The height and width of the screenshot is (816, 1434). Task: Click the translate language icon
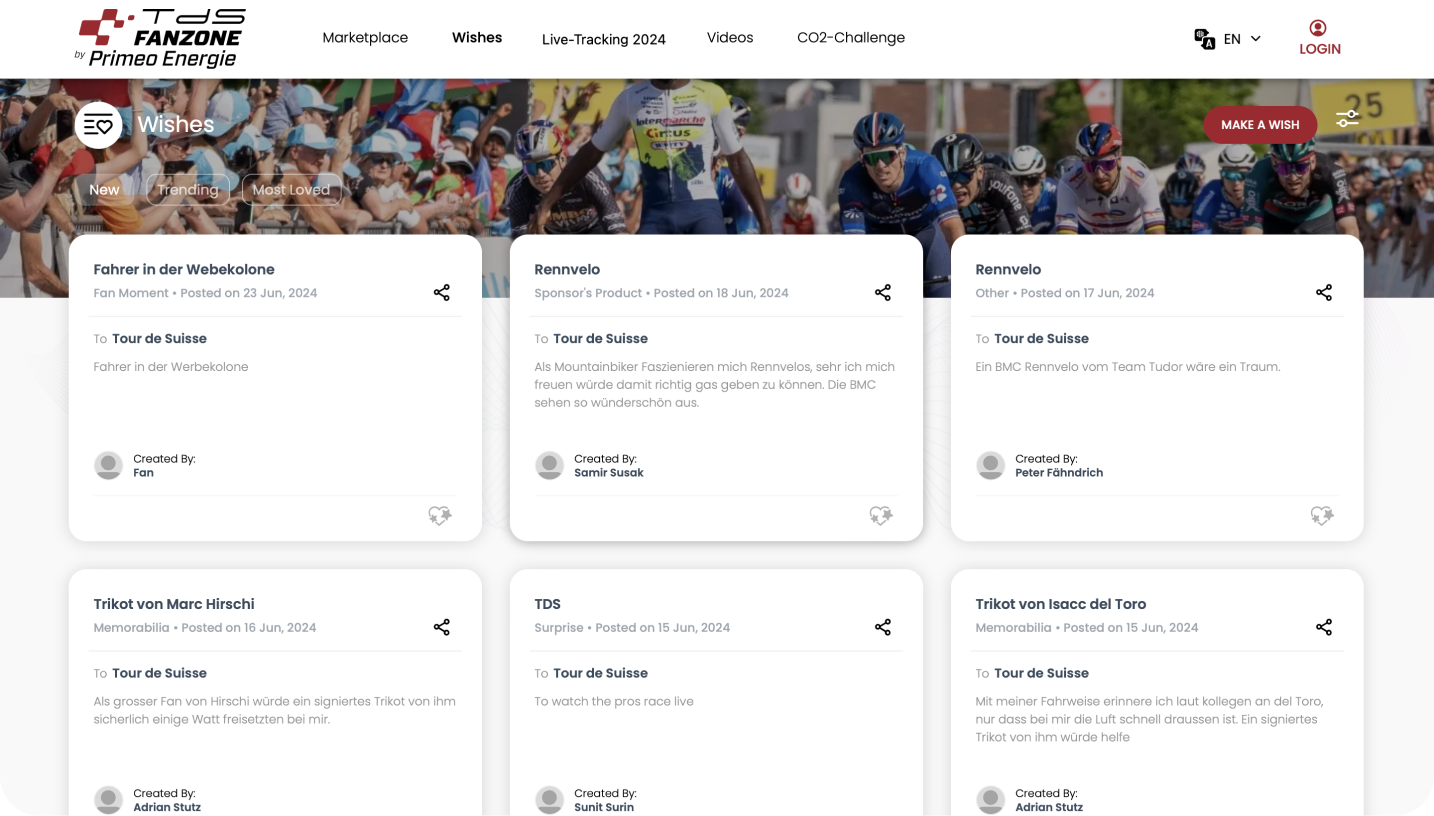coord(1205,39)
